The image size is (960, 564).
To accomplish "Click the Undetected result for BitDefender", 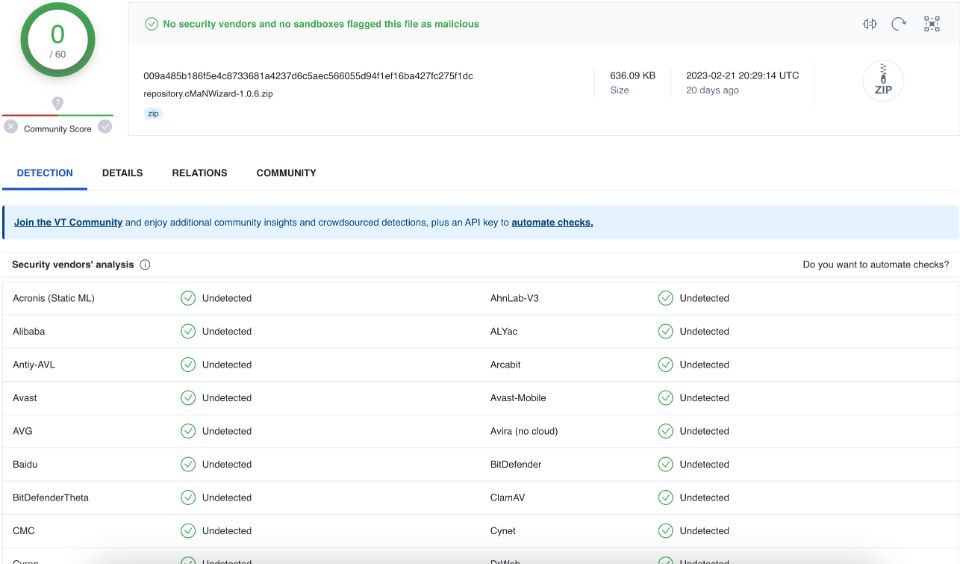I will [x=705, y=464].
